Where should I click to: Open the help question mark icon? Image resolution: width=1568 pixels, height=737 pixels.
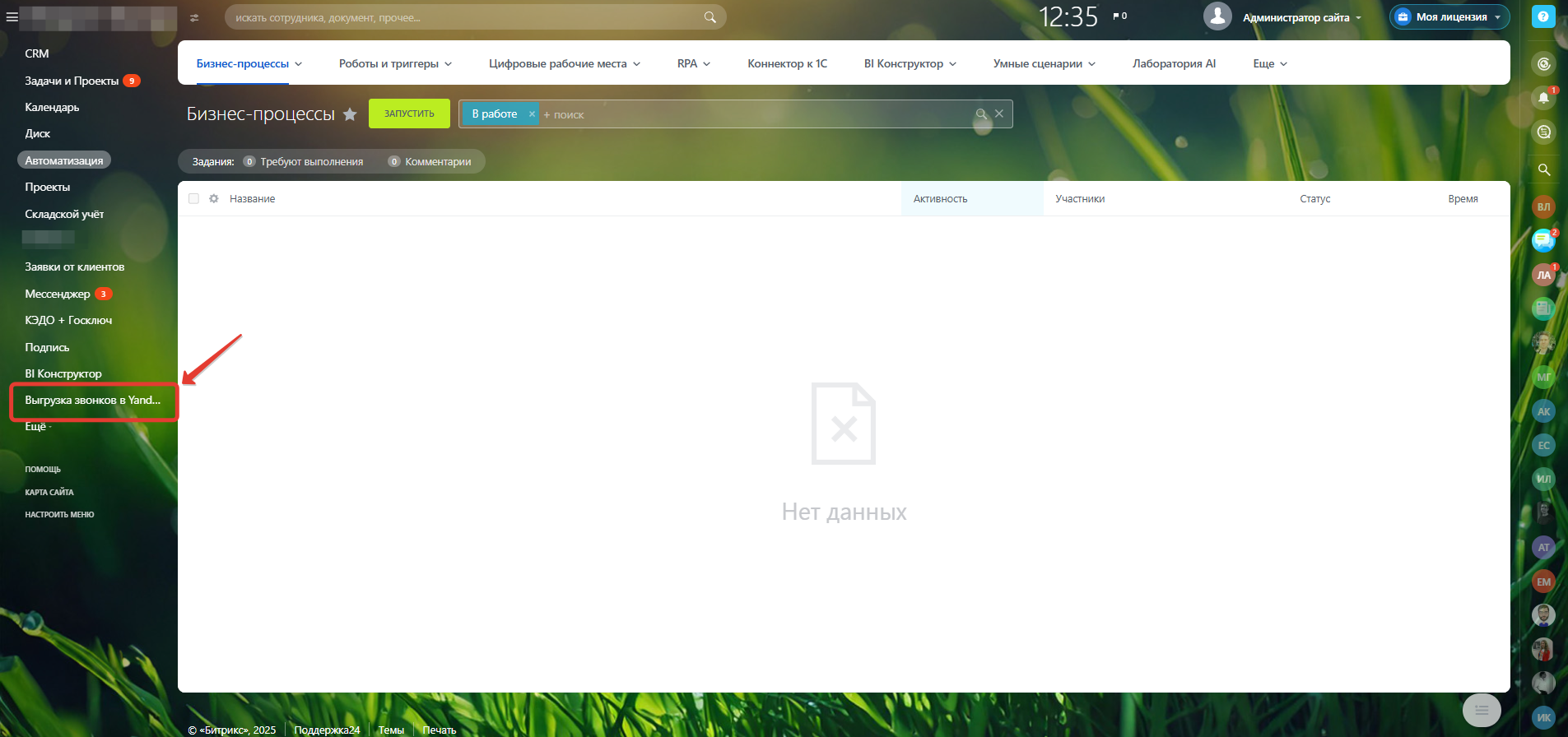(x=1542, y=16)
